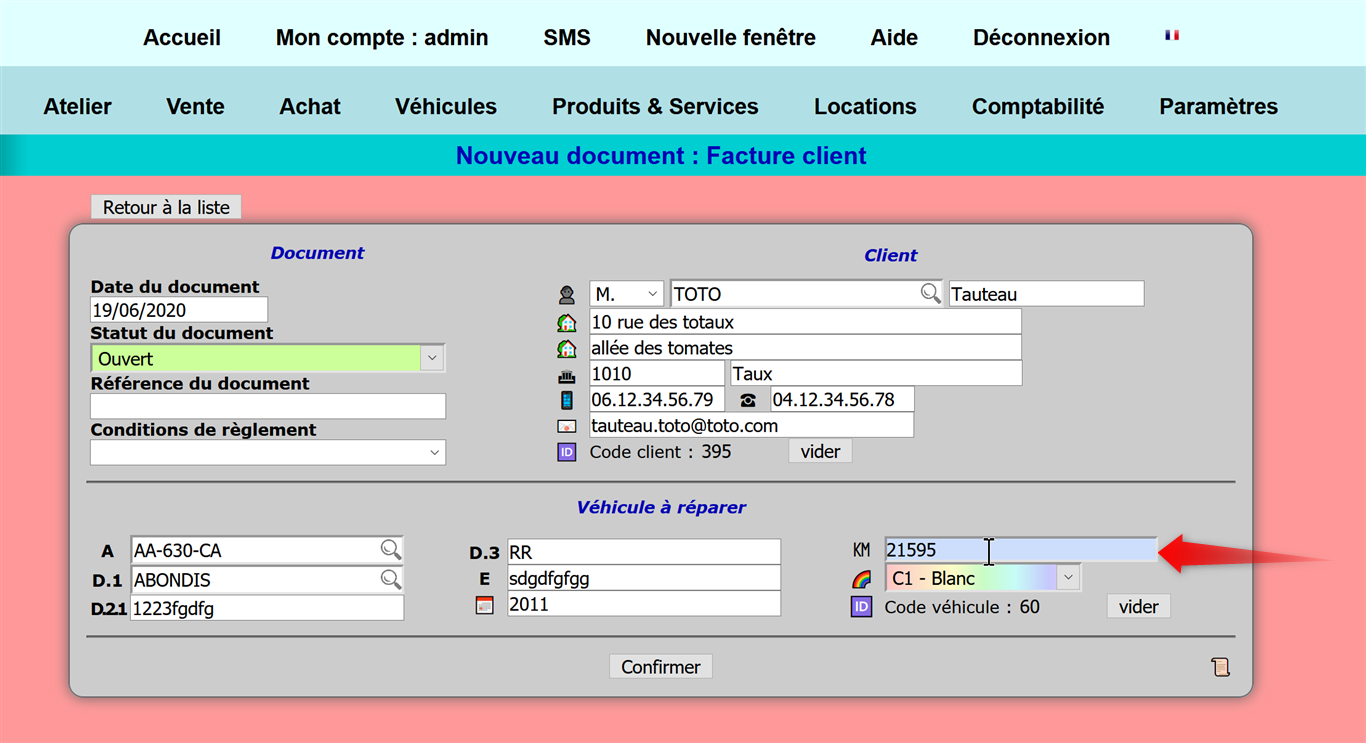Viewport: 1366px width, 743px height.
Task: Open Mon compte : admin
Action: (x=382, y=38)
